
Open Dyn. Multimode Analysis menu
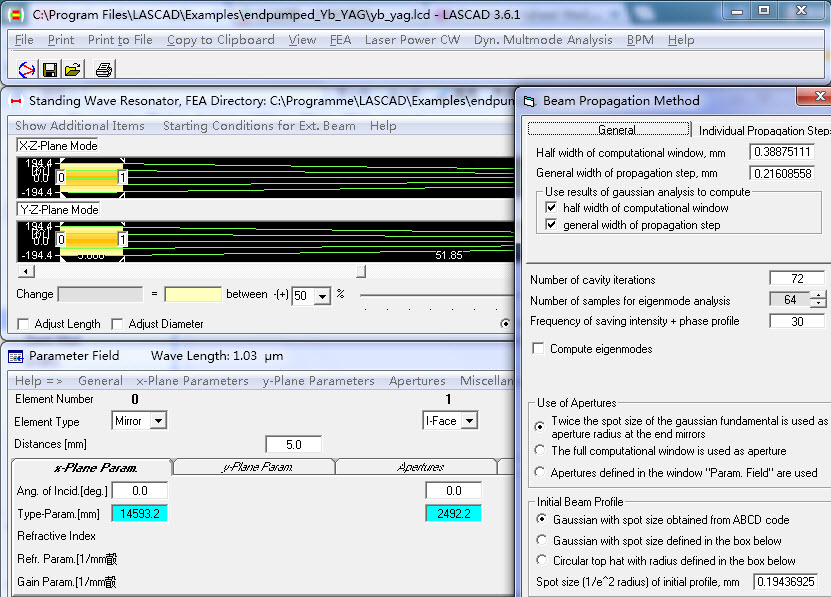coord(543,40)
